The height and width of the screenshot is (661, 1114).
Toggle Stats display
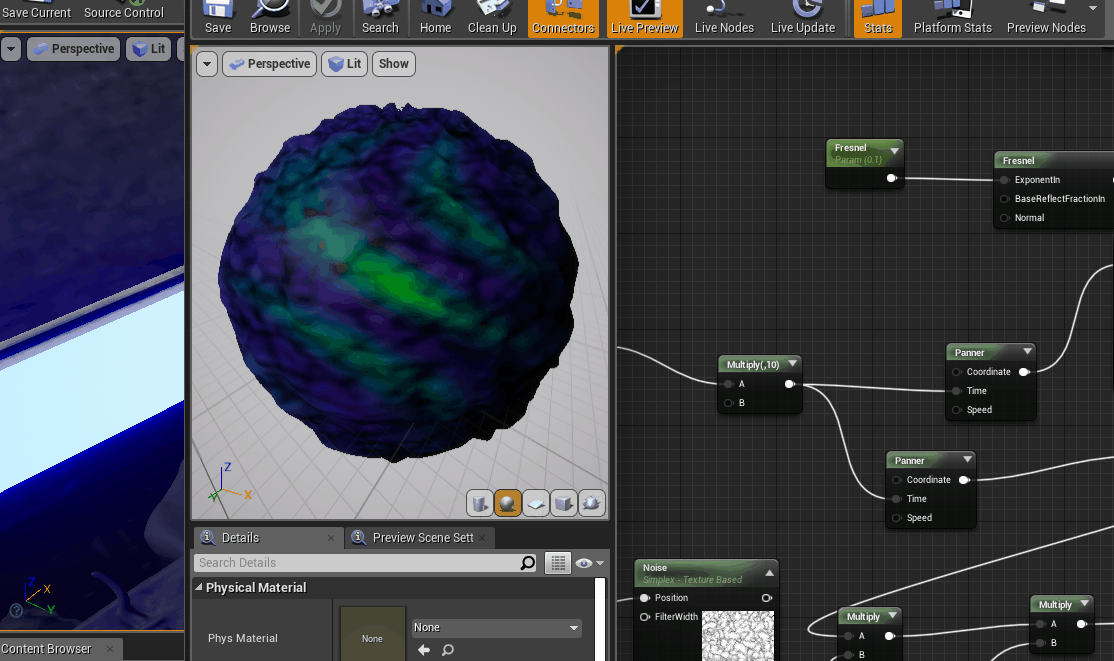(x=878, y=18)
